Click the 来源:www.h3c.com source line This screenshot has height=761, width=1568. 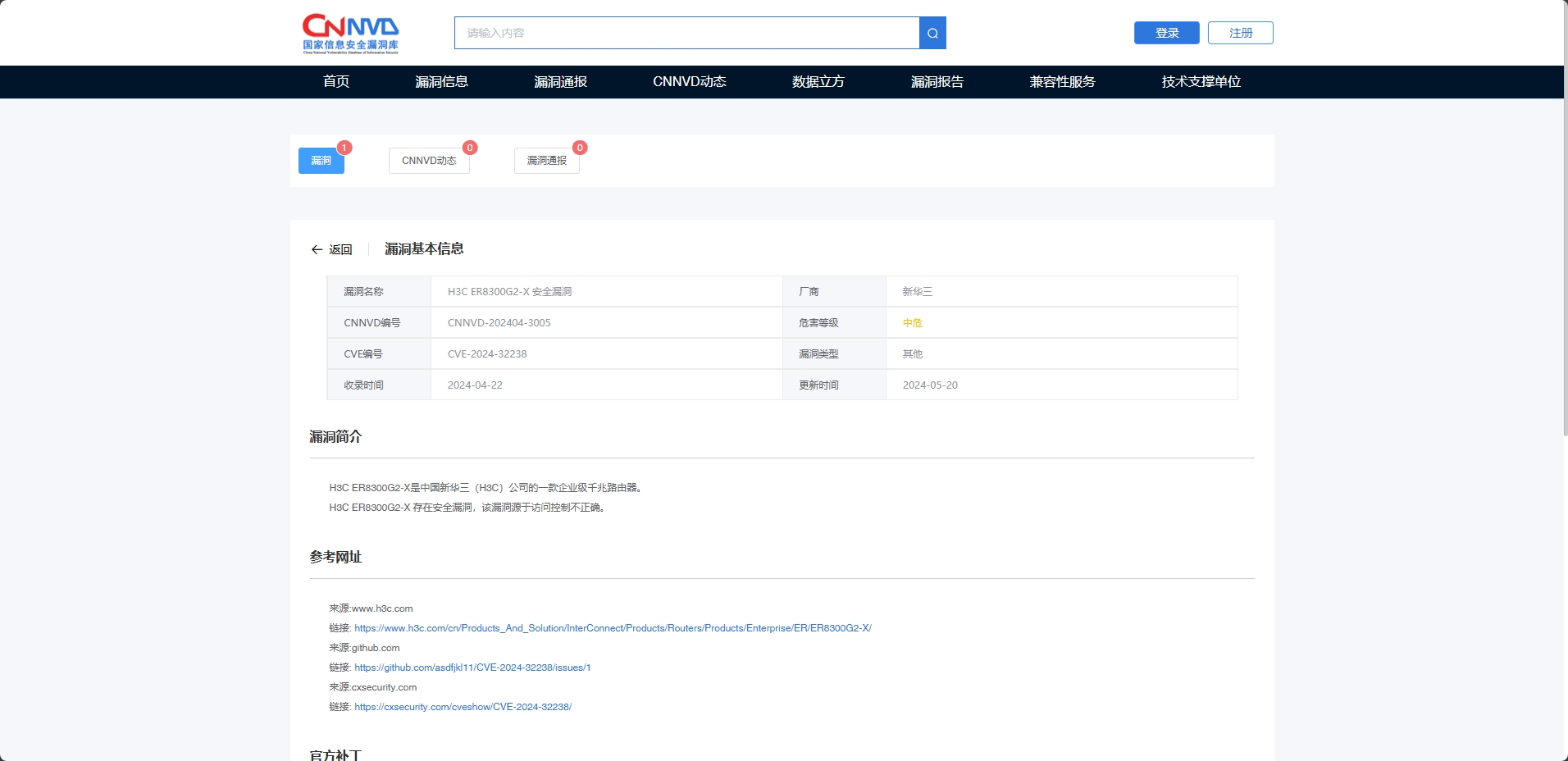pyautogui.click(x=371, y=608)
